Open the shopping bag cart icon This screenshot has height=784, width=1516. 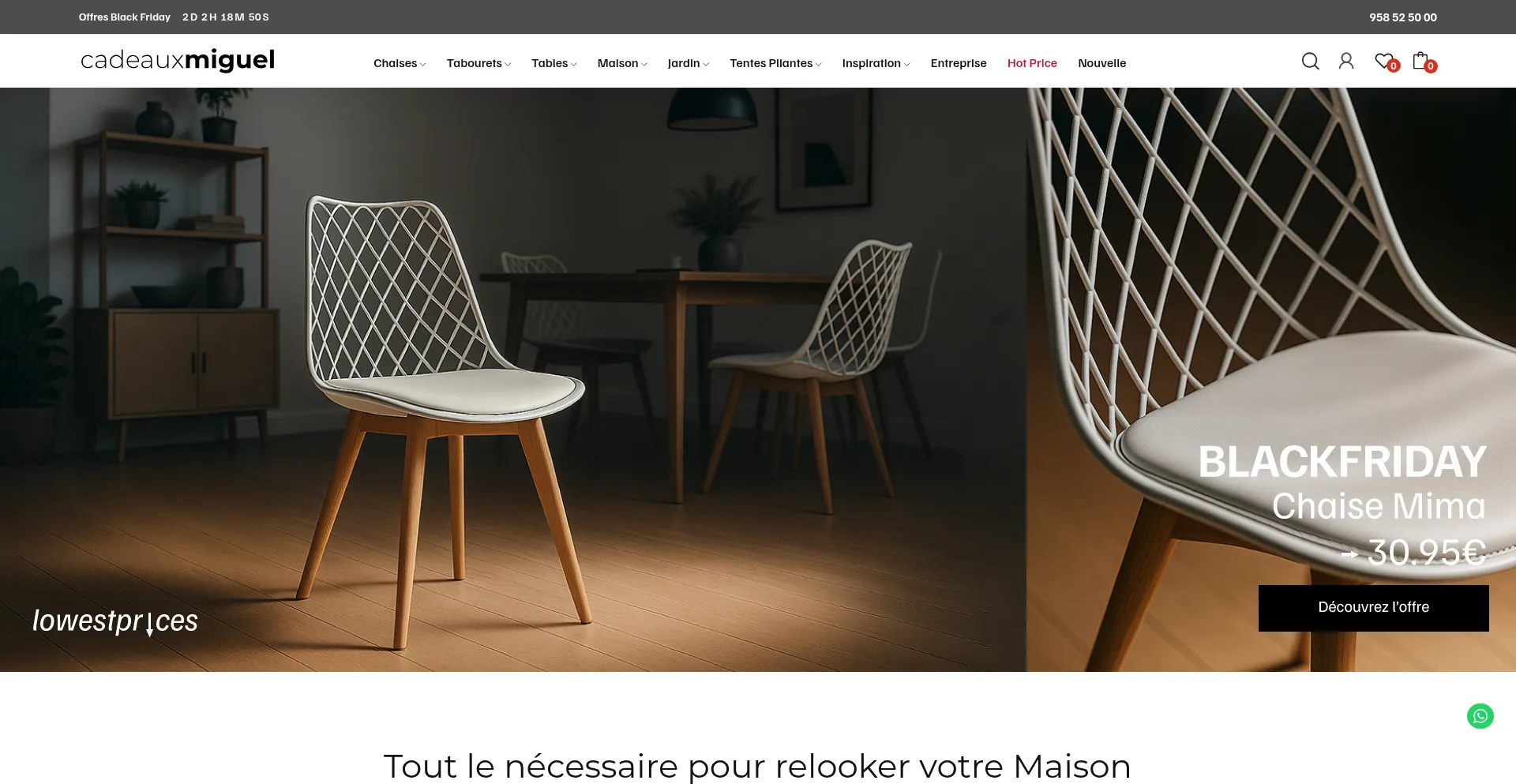click(1420, 60)
